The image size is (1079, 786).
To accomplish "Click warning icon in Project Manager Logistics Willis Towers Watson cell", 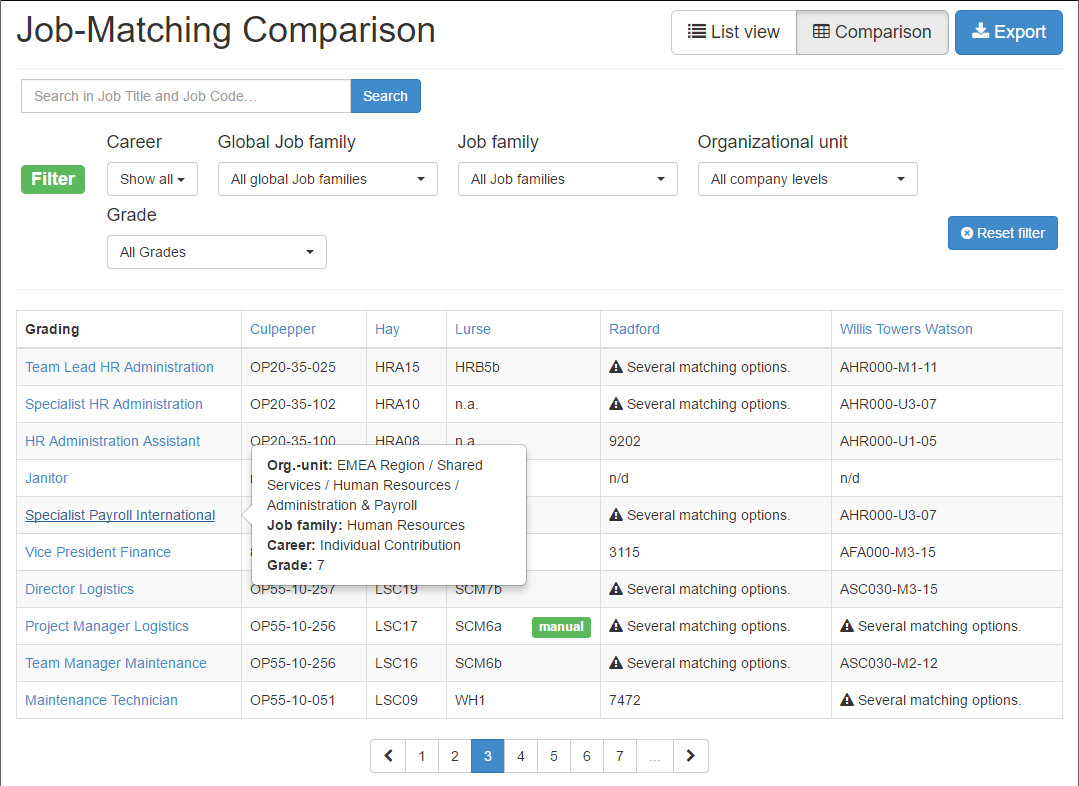I will 847,626.
